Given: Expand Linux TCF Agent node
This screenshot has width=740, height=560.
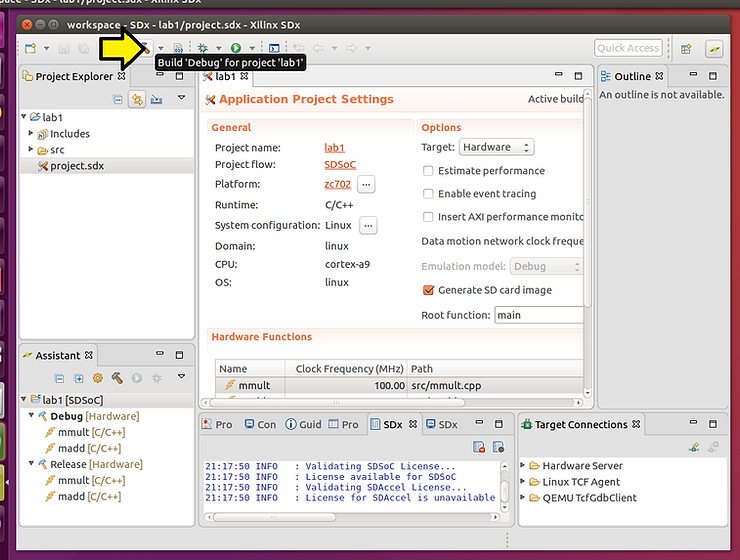Looking at the screenshot, I should [x=523, y=481].
